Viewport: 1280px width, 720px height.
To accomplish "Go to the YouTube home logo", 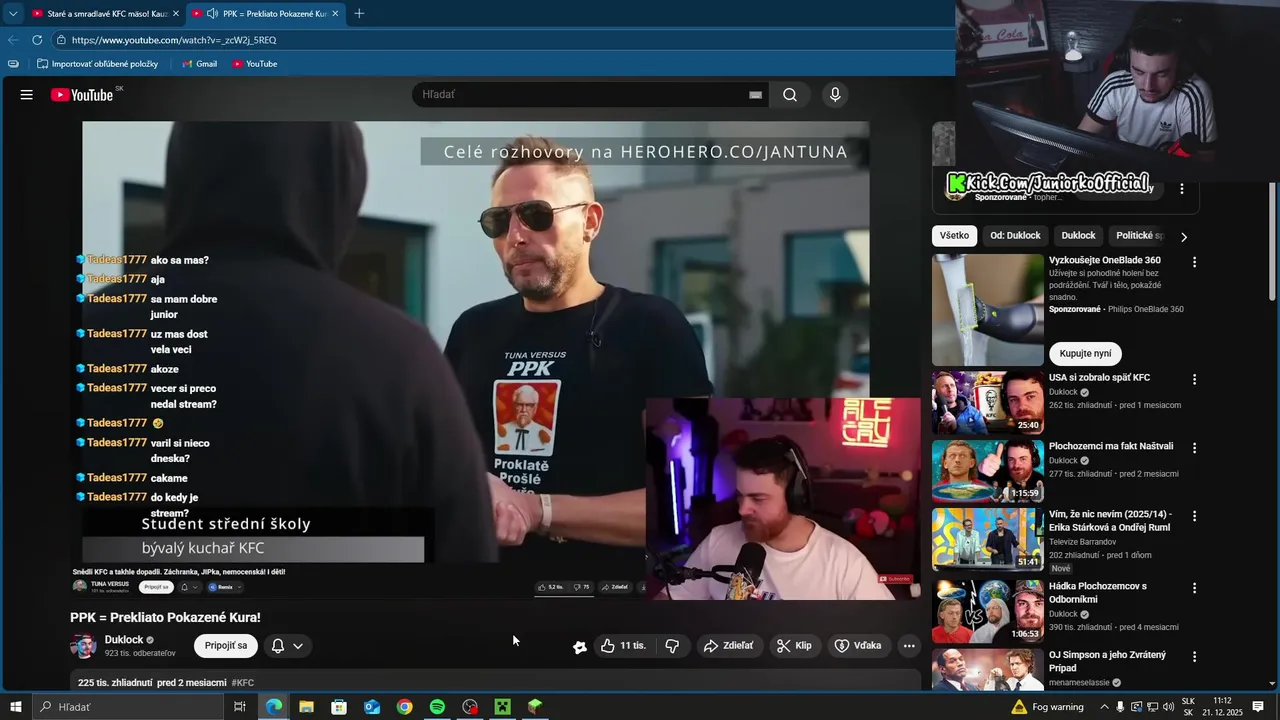I will pyautogui.click(x=83, y=95).
